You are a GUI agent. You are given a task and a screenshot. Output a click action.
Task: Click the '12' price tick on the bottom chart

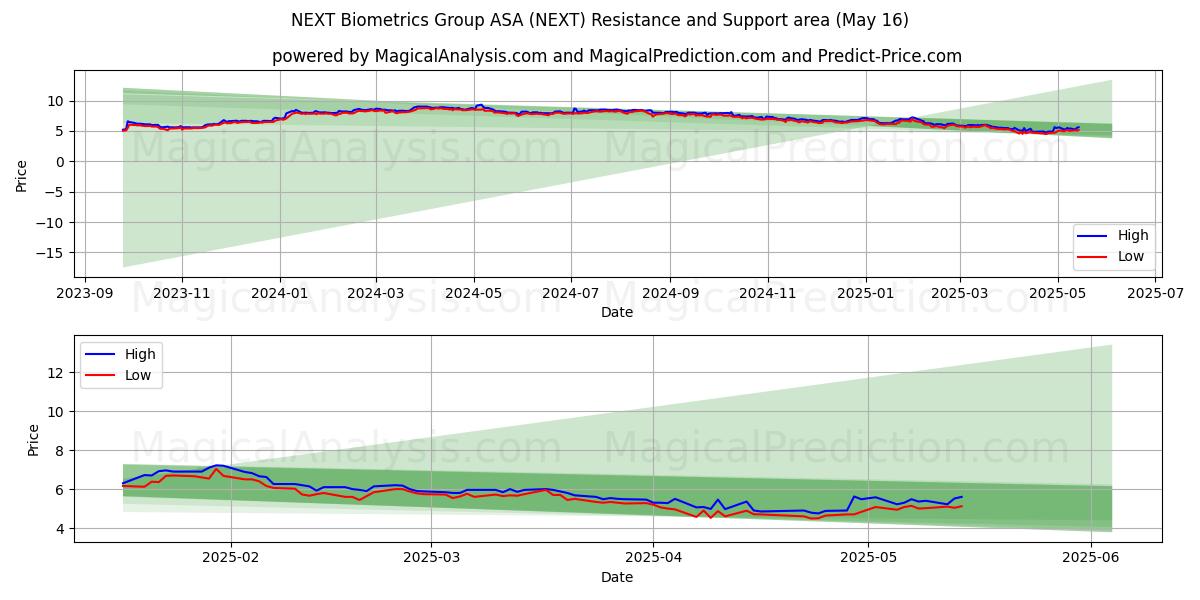[56, 373]
